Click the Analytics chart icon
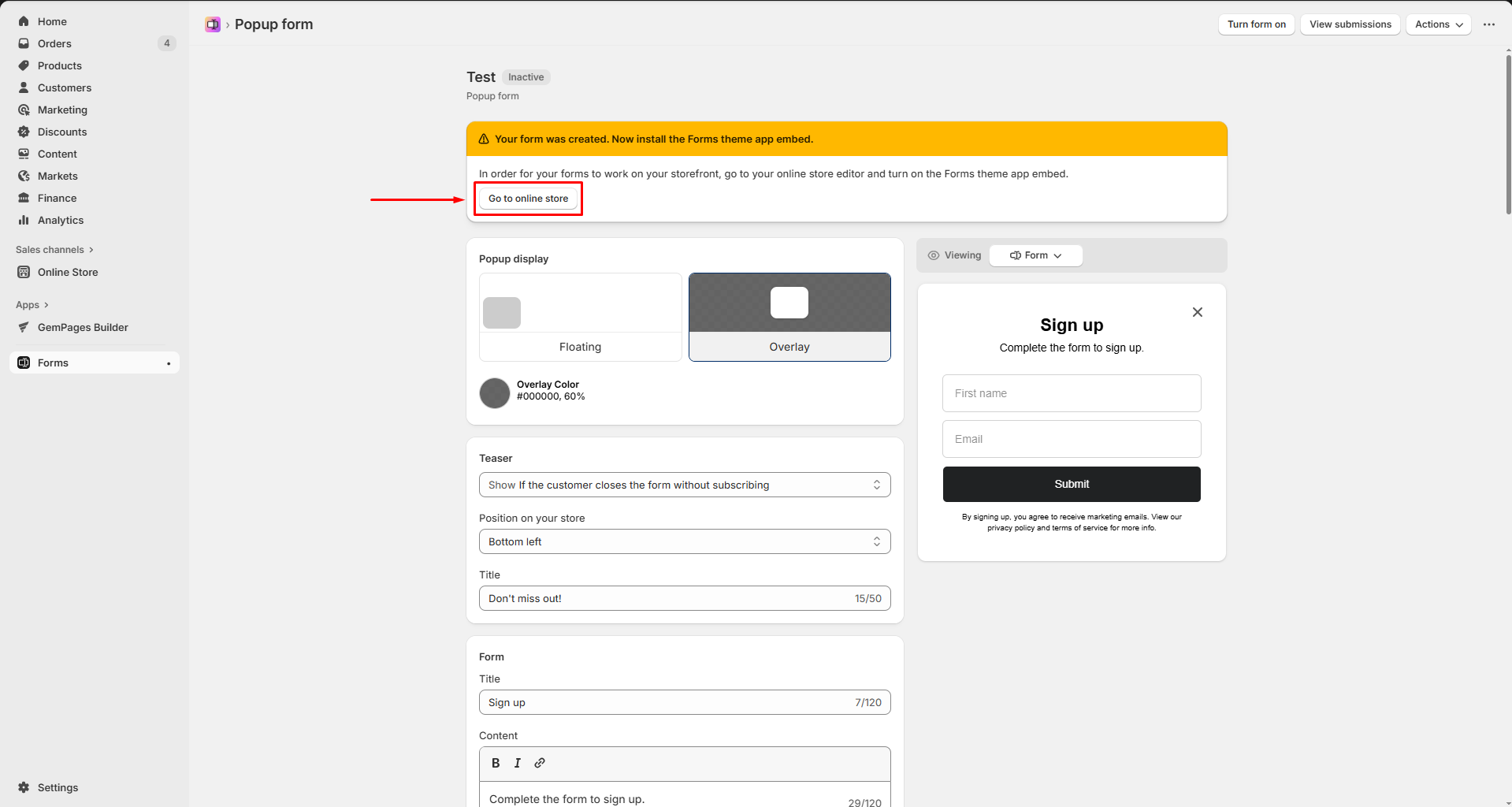Screen dimensions: 1512x807 pos(24,220)
